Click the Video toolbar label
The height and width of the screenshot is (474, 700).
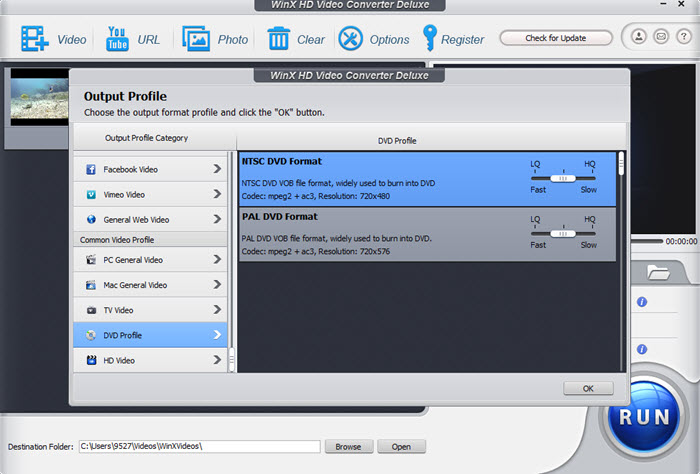coord(71,40)
